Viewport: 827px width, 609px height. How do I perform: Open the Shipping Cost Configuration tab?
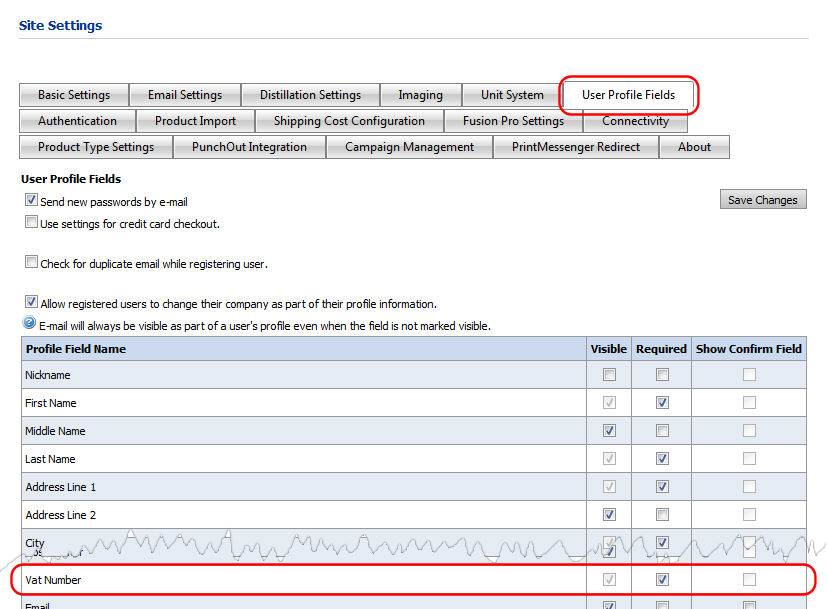pyautogui.click(x=349, y=121)
